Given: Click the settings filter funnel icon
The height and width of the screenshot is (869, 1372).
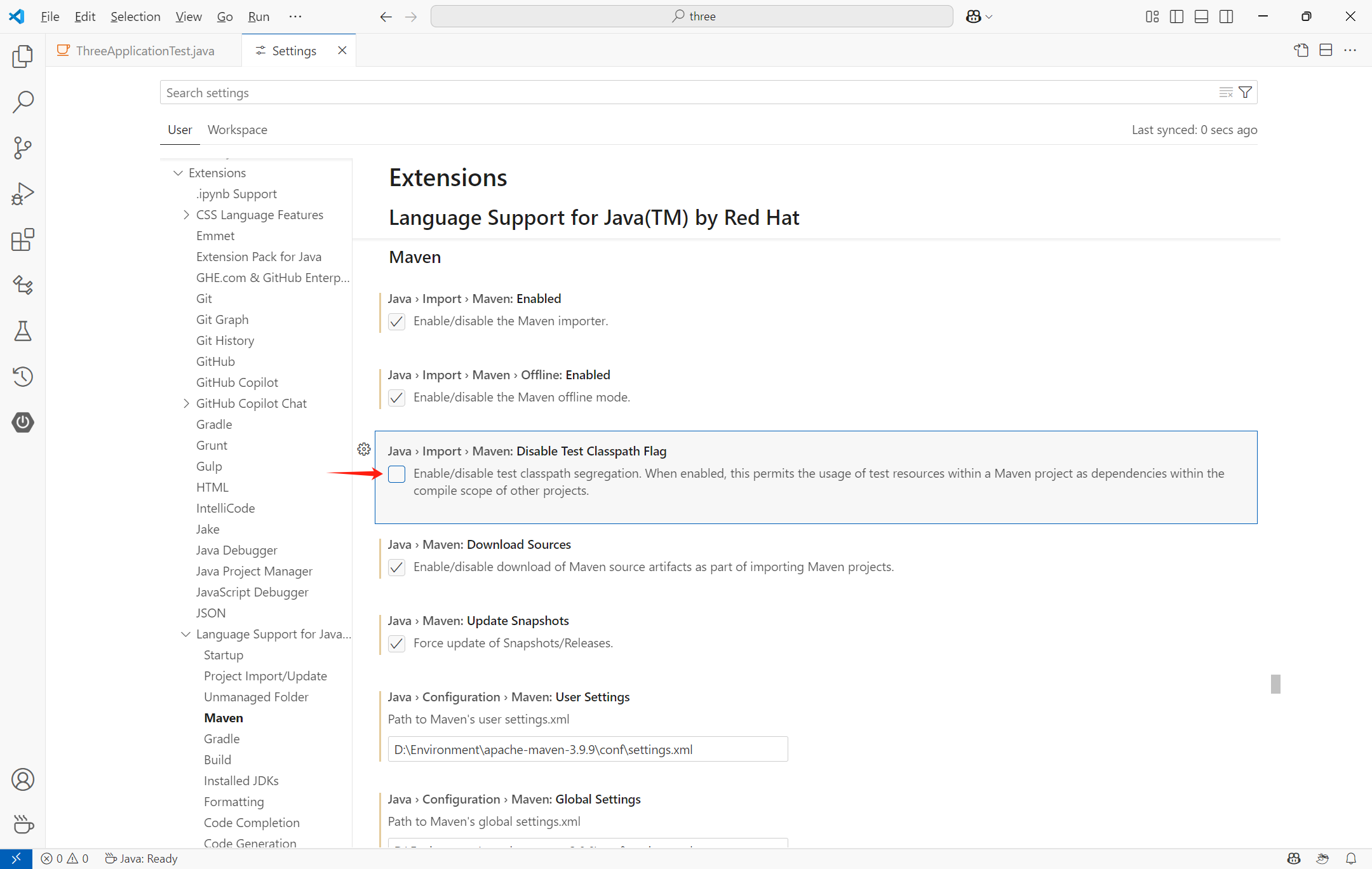Looking at the screenshot, I should [1245, 93].
